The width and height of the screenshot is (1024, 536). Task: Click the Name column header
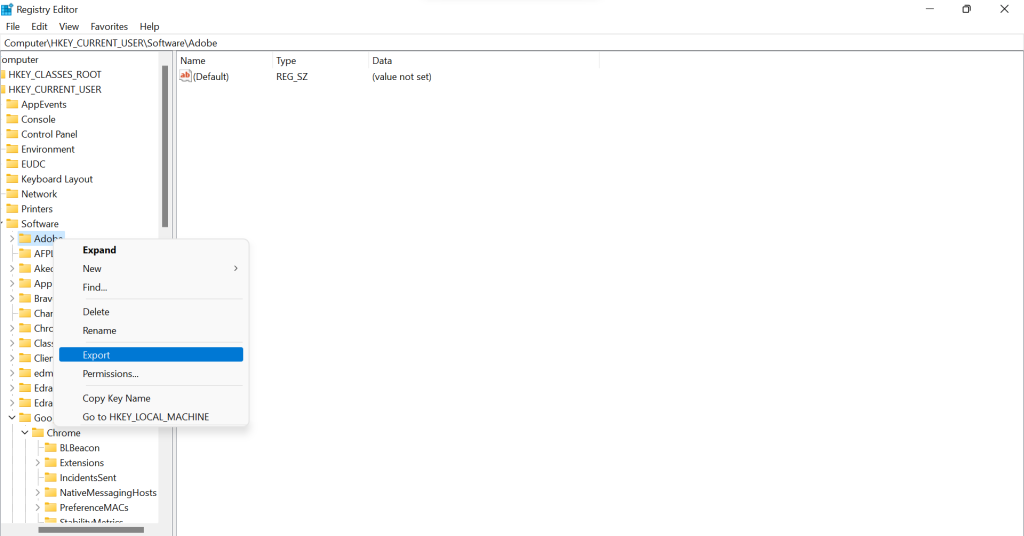(x=225, y=61)
